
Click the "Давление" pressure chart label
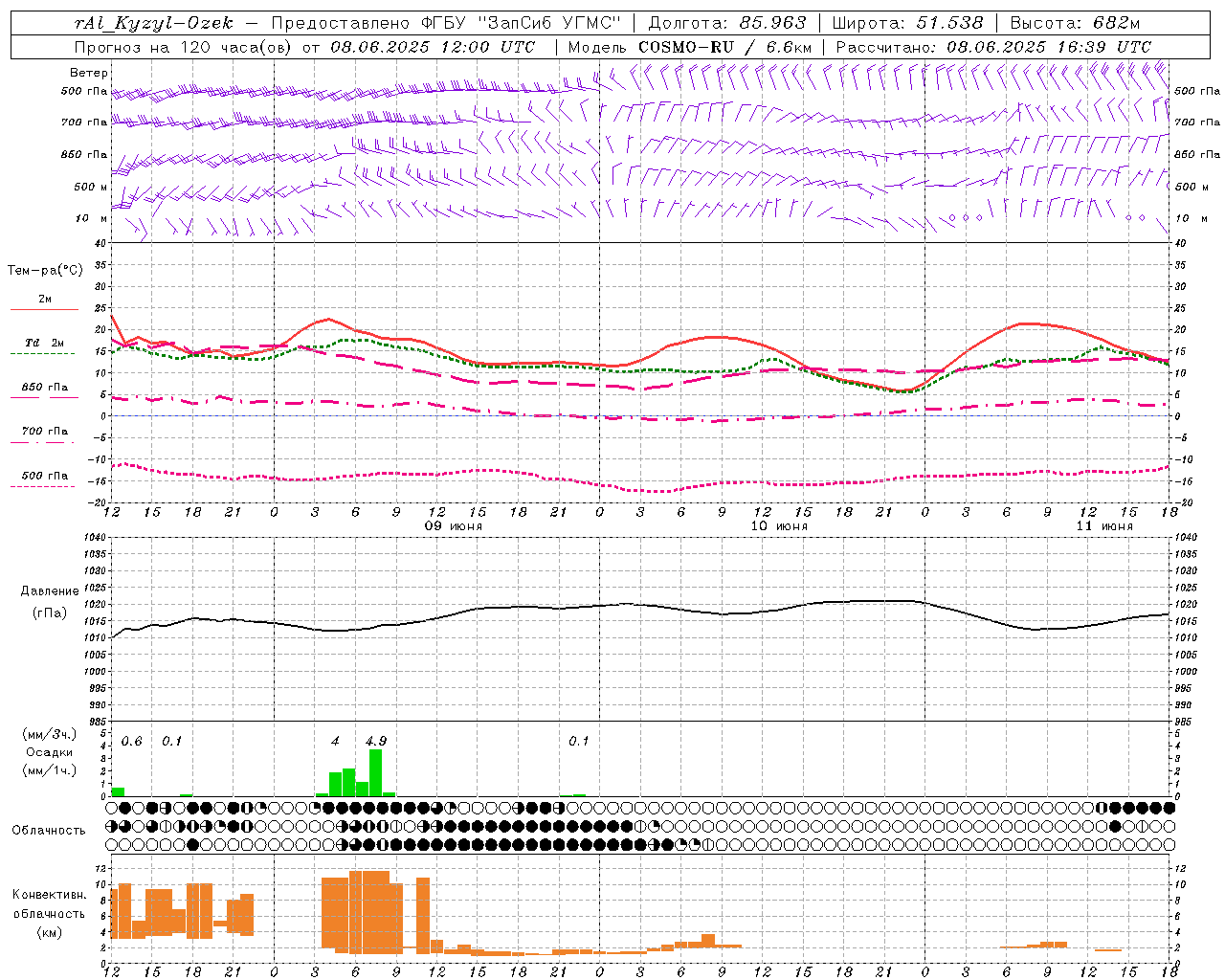tap(50, 591)
